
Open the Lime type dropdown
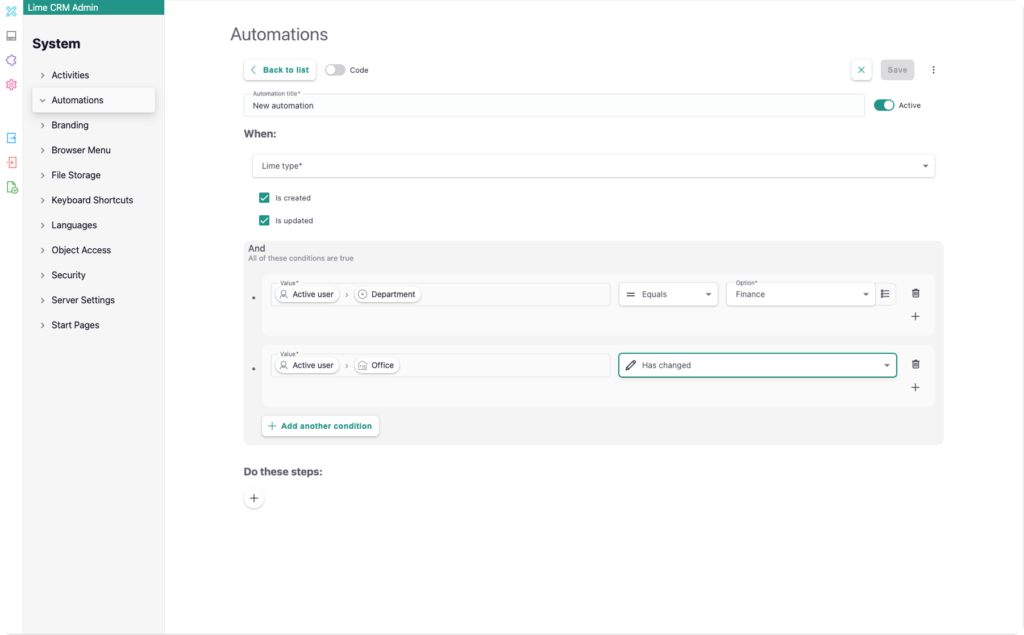[x=594, y=166]
